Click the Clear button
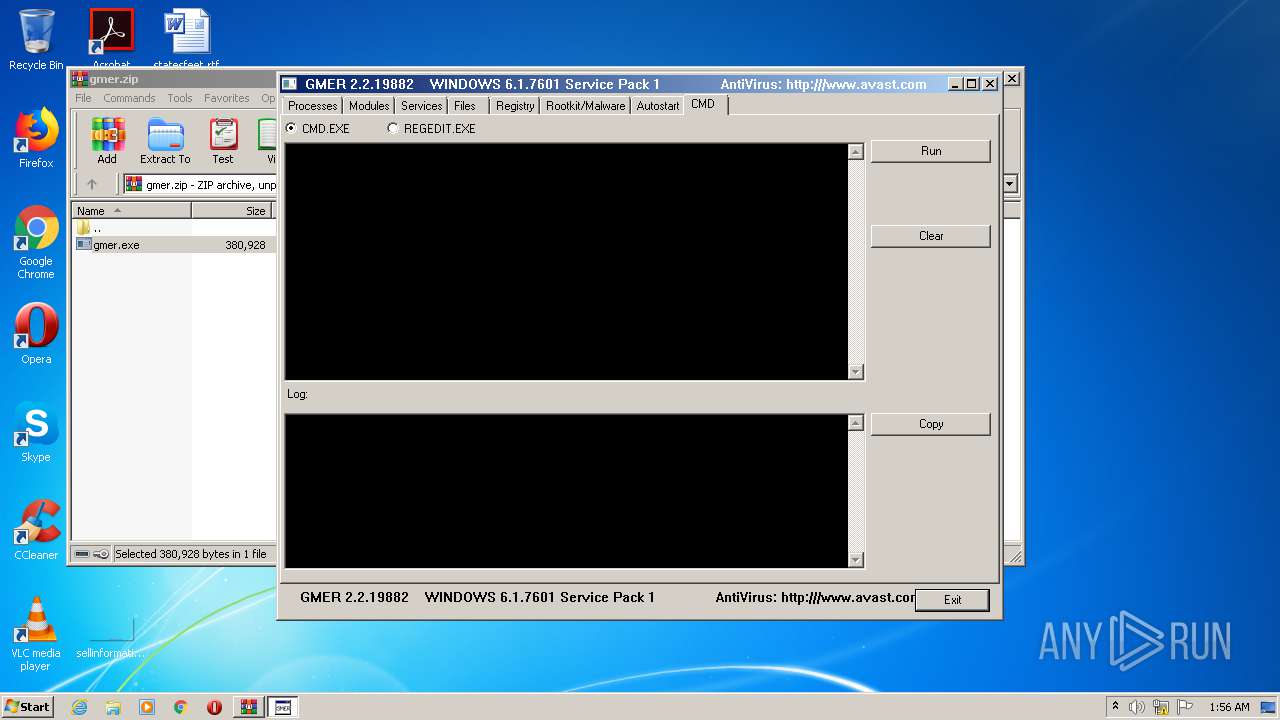The width and height of the screenshot is (1280, 720). (x=931, y=236)
